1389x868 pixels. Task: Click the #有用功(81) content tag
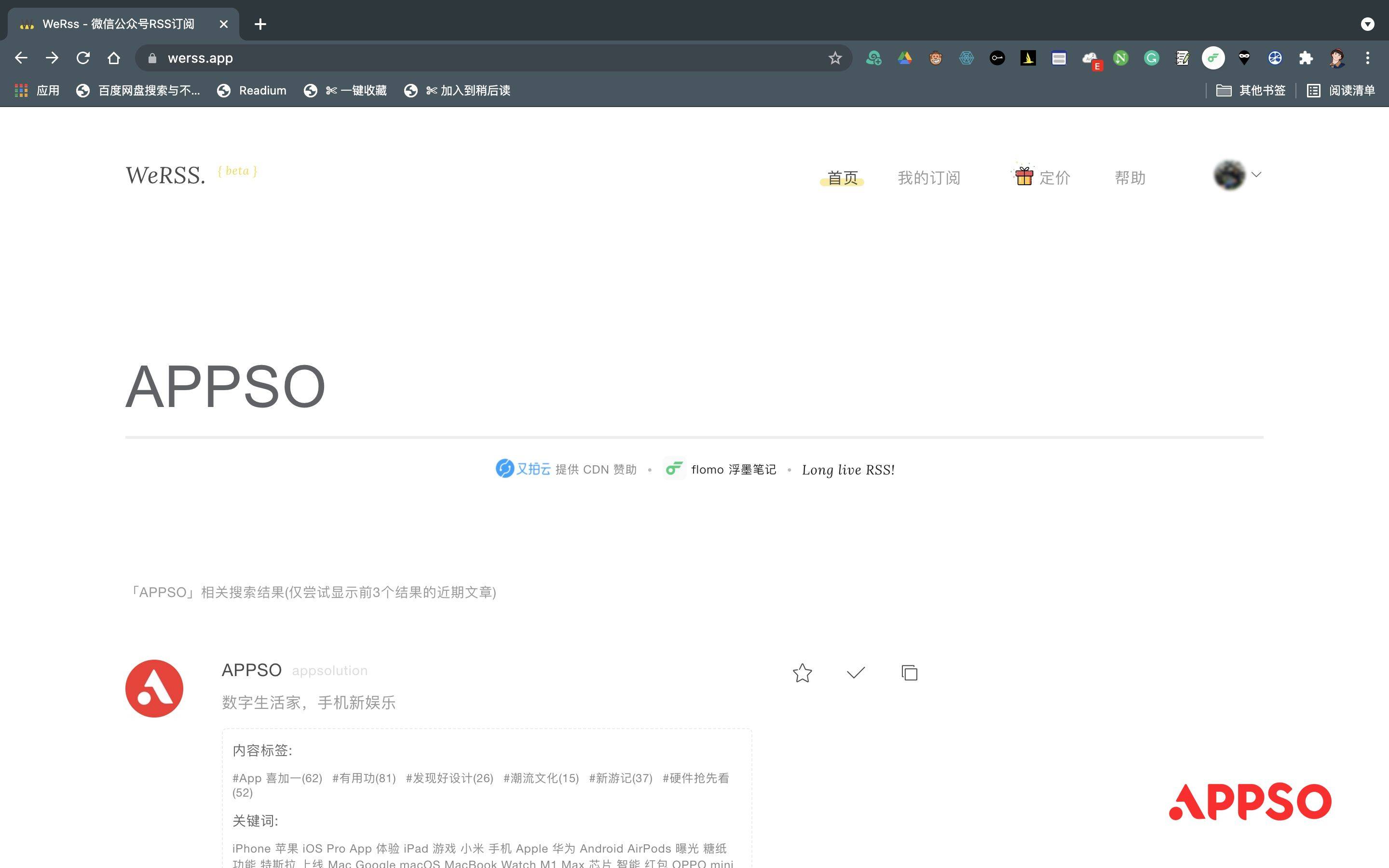point(363,778)
